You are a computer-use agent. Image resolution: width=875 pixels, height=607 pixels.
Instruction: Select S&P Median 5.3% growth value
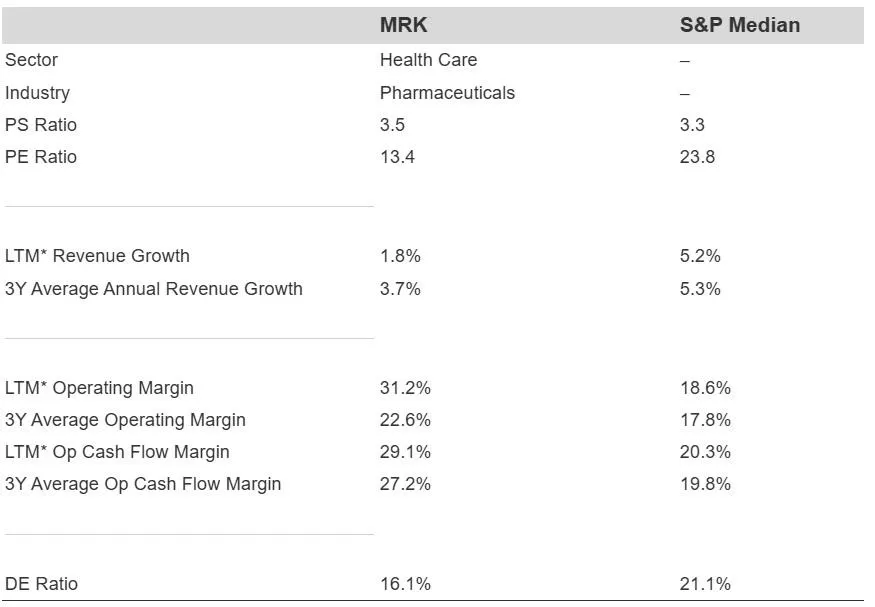click(x=700, y=289)
